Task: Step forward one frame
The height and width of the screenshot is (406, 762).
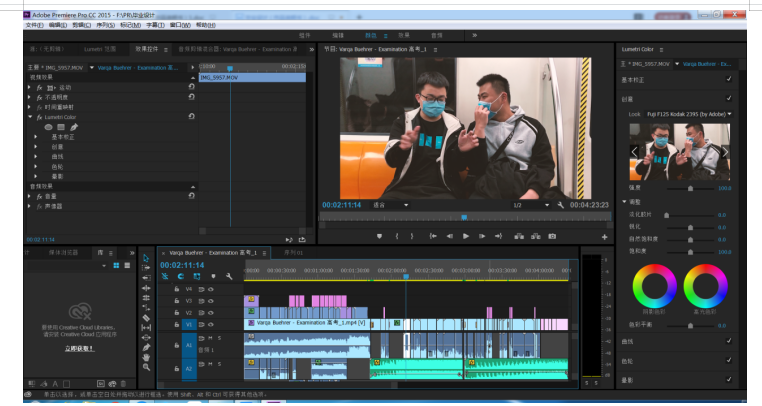Action: pos(482,236)
